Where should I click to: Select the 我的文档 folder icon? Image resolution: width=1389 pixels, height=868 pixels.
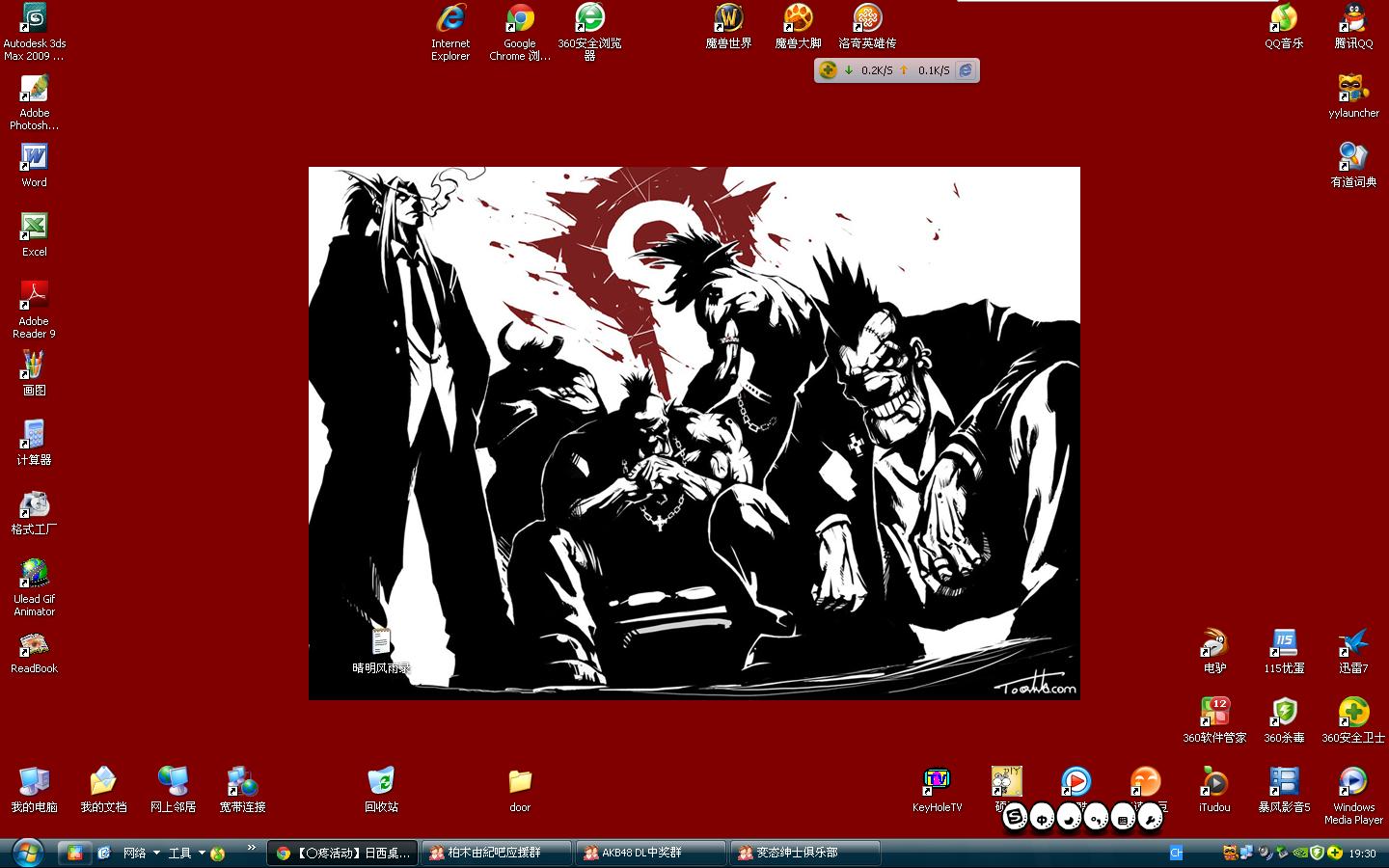103,790
